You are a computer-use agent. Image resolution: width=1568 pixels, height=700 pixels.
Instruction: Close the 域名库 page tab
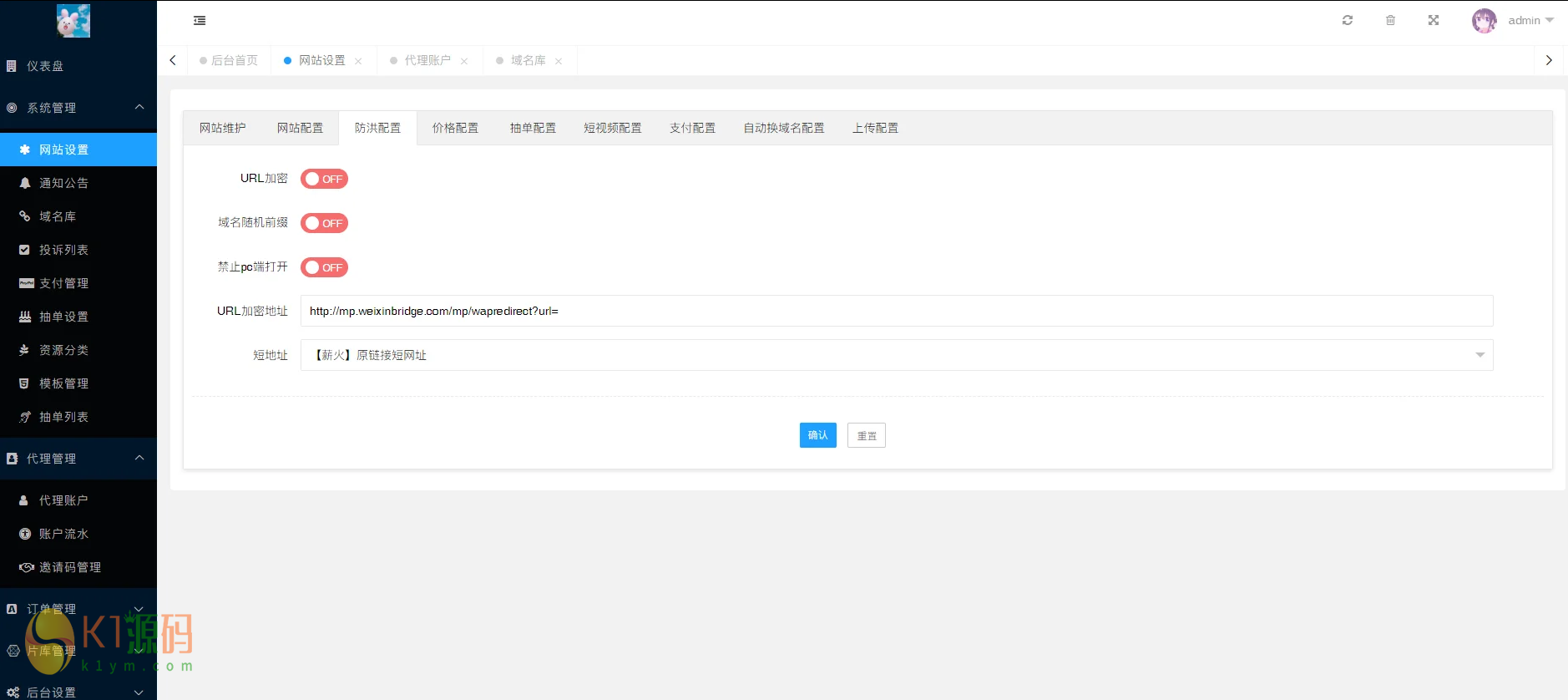click(559, 61)
